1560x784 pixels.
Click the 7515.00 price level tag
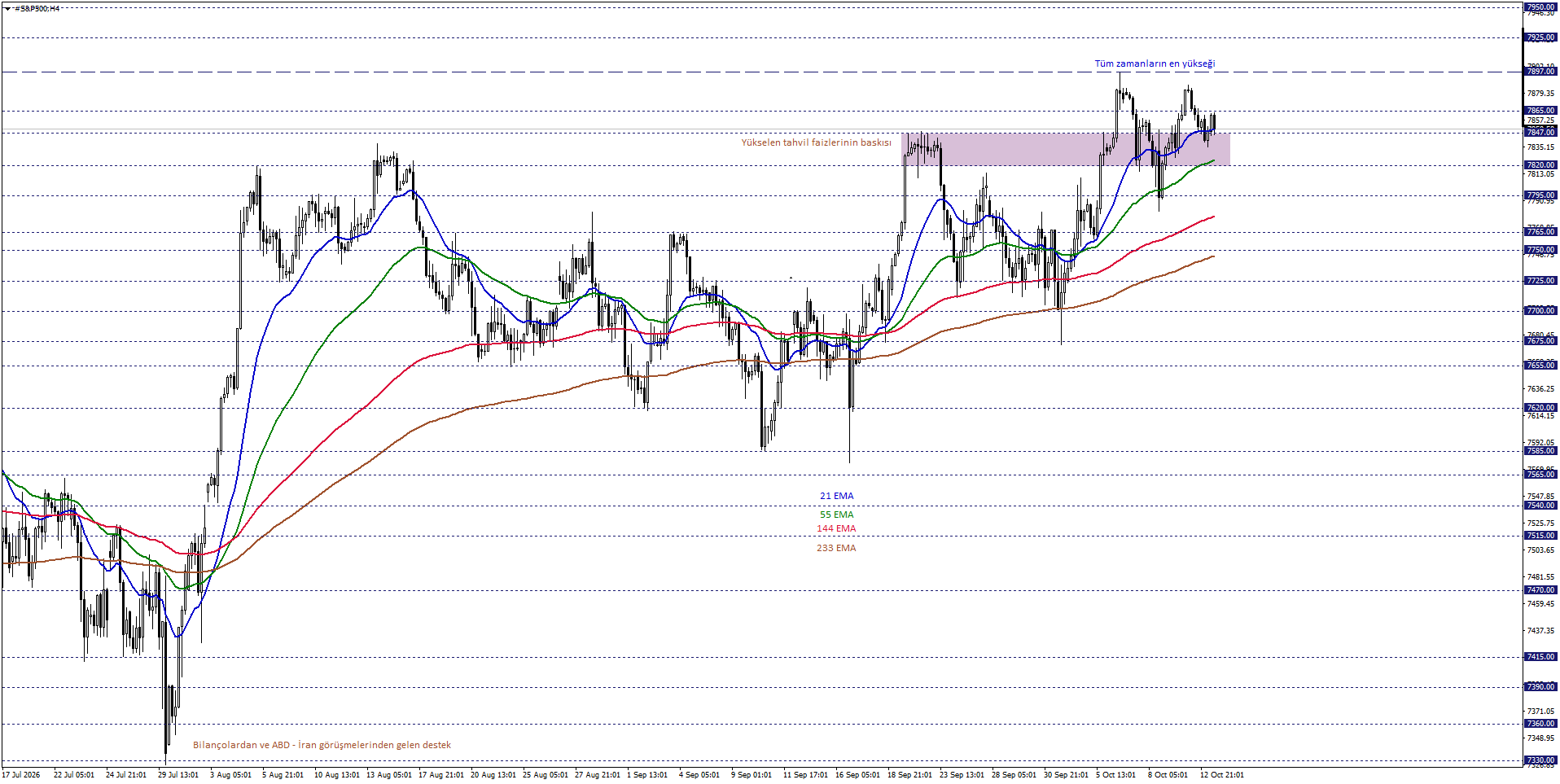tap(1540, 536)
